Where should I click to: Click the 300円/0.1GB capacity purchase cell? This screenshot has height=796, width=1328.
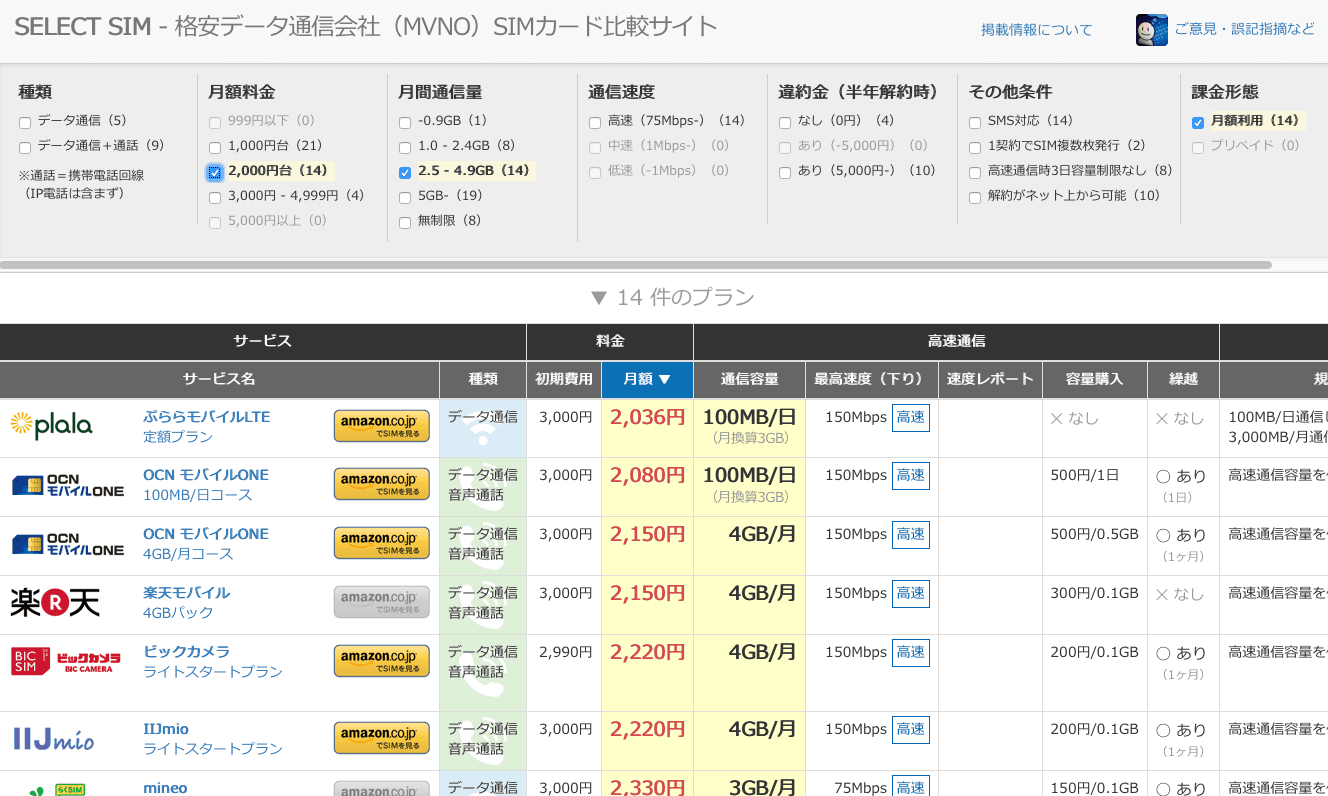pyautogui.click(x=1095, y=605)
